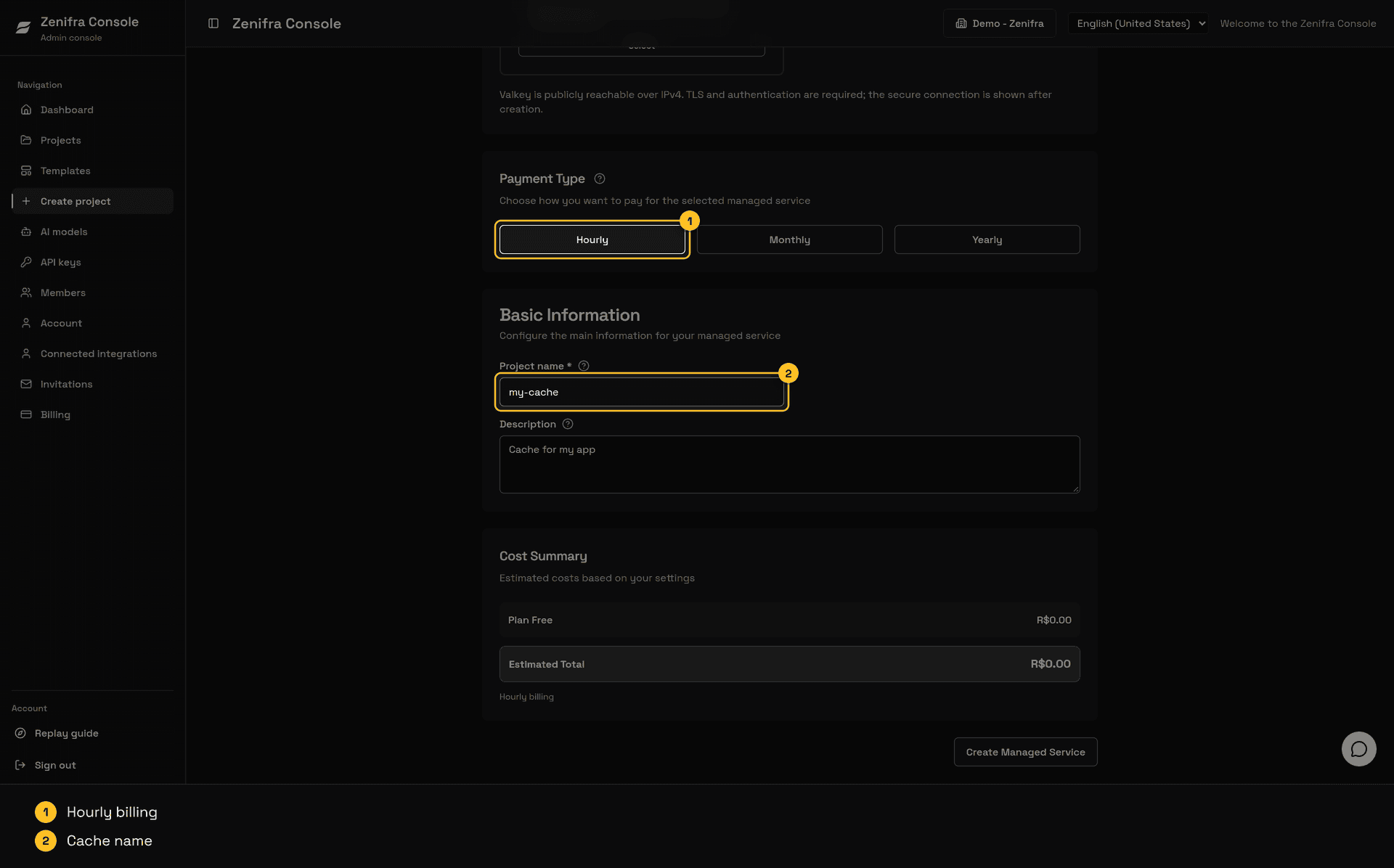Select Monthly payment type
The height and width of the screenshot is (868, 1394).
tap(790, 239)
